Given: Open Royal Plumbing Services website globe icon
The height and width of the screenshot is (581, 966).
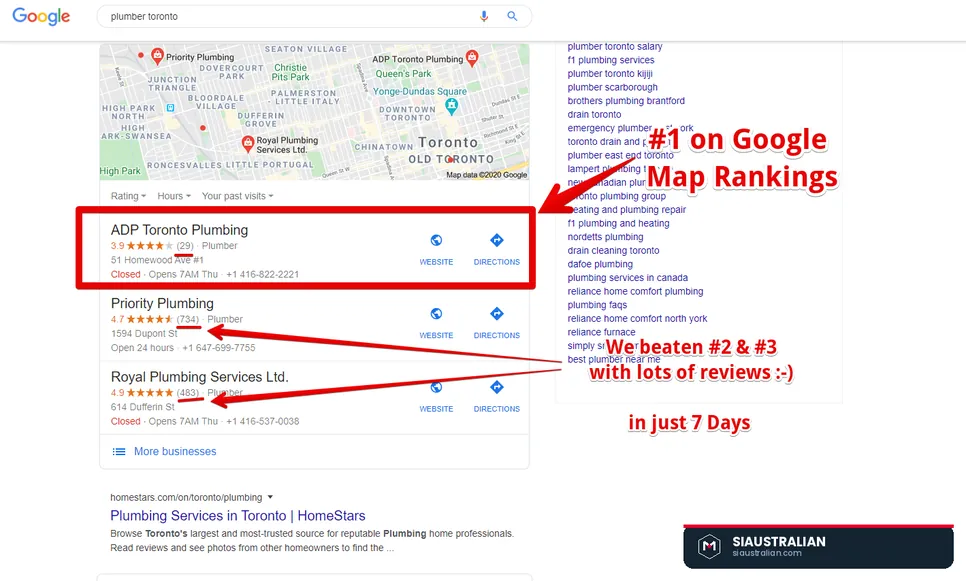Looking at the screenshot, I should (436, 387).
